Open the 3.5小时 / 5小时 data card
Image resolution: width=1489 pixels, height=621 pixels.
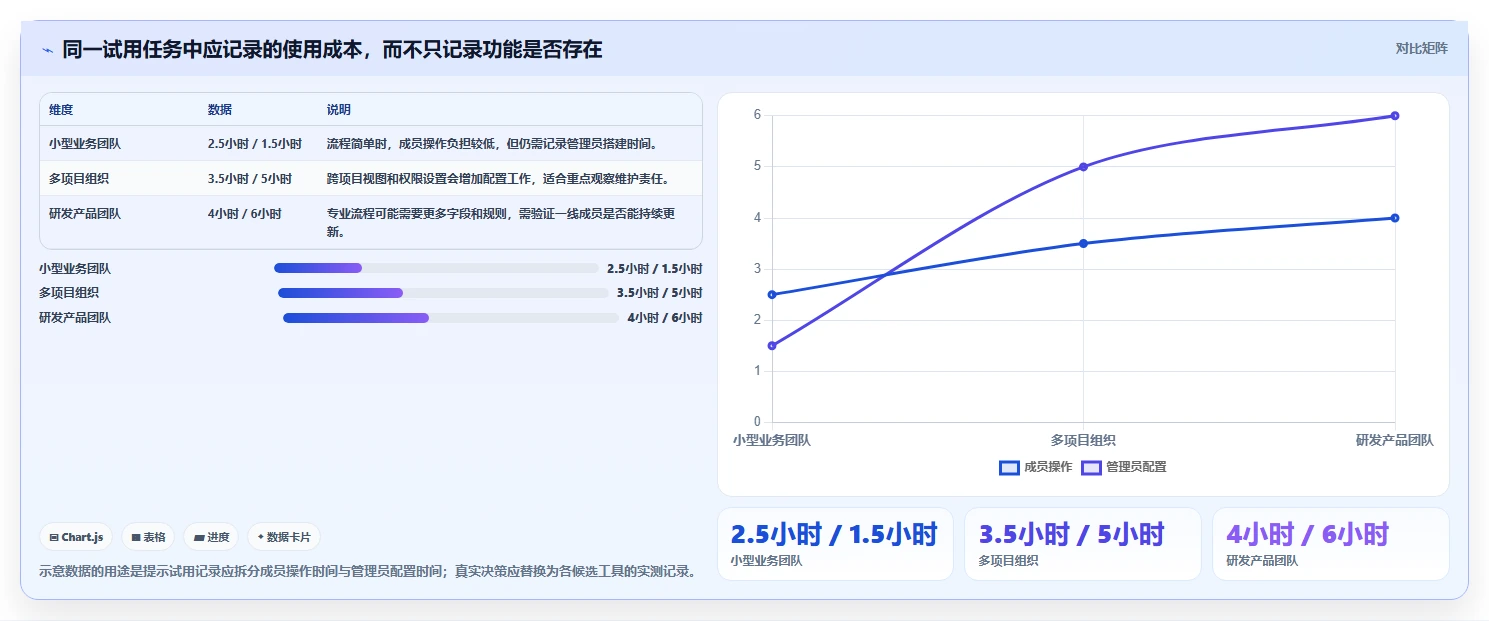pos(1083,544)
